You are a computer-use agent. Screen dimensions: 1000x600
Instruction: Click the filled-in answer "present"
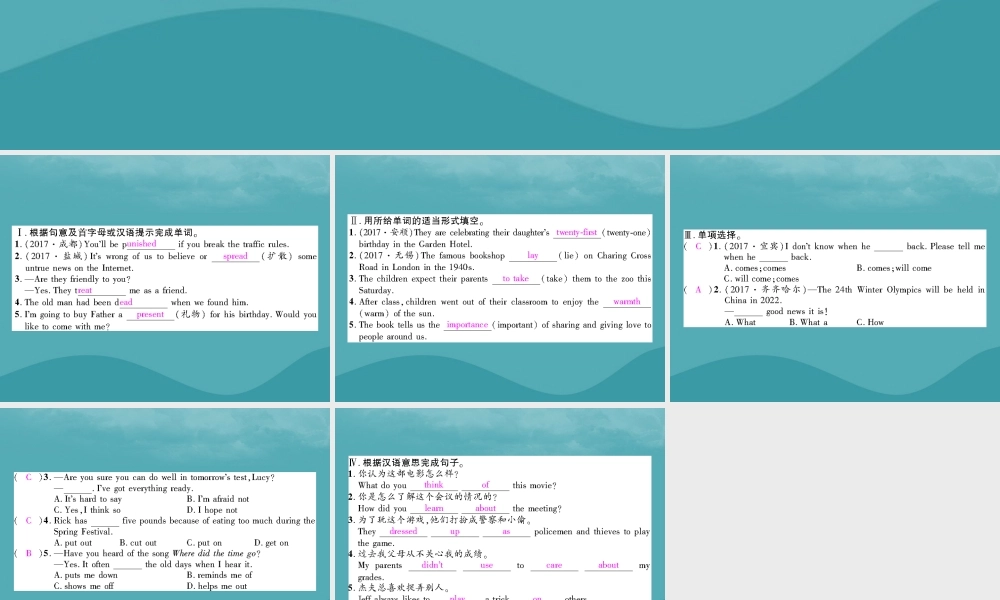(150, 314)
